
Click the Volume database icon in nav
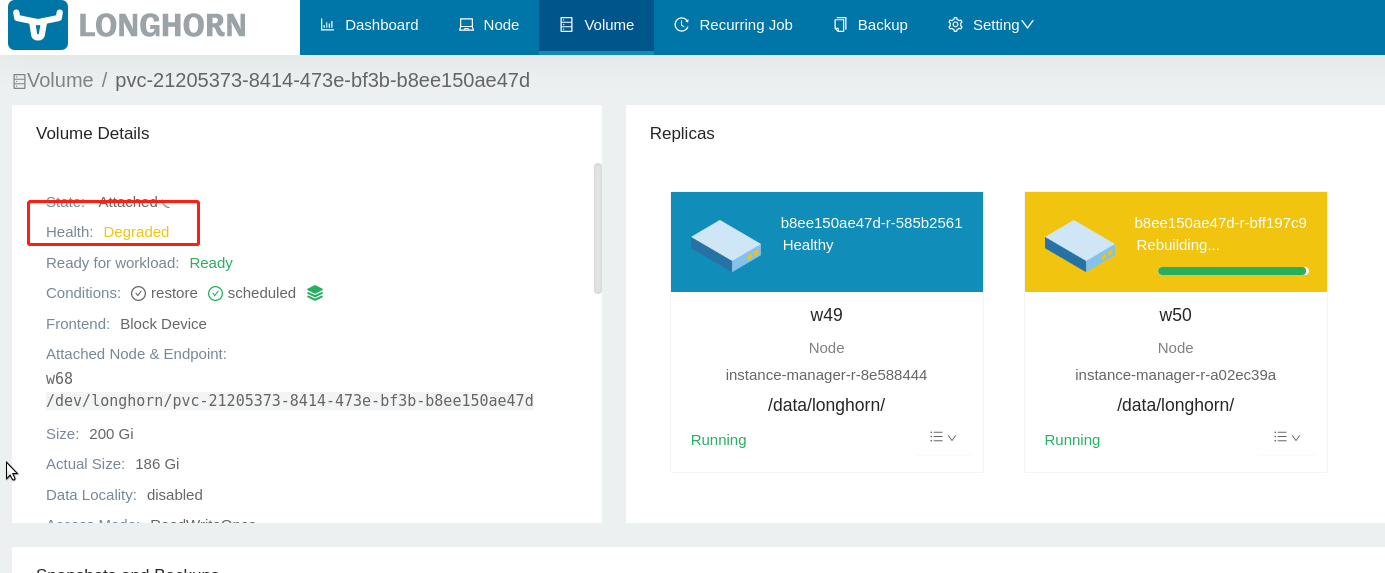pos(567,25)
